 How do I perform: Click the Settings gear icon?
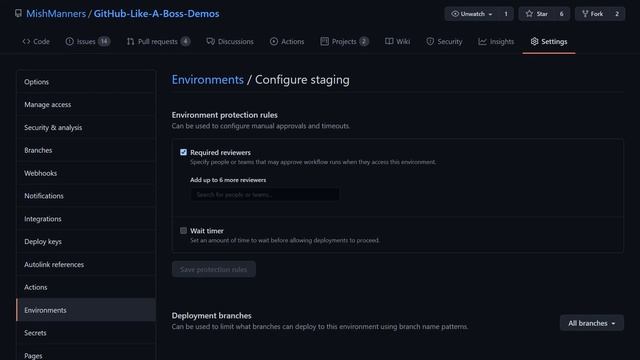pyautogui.click(x=534, y=42)
